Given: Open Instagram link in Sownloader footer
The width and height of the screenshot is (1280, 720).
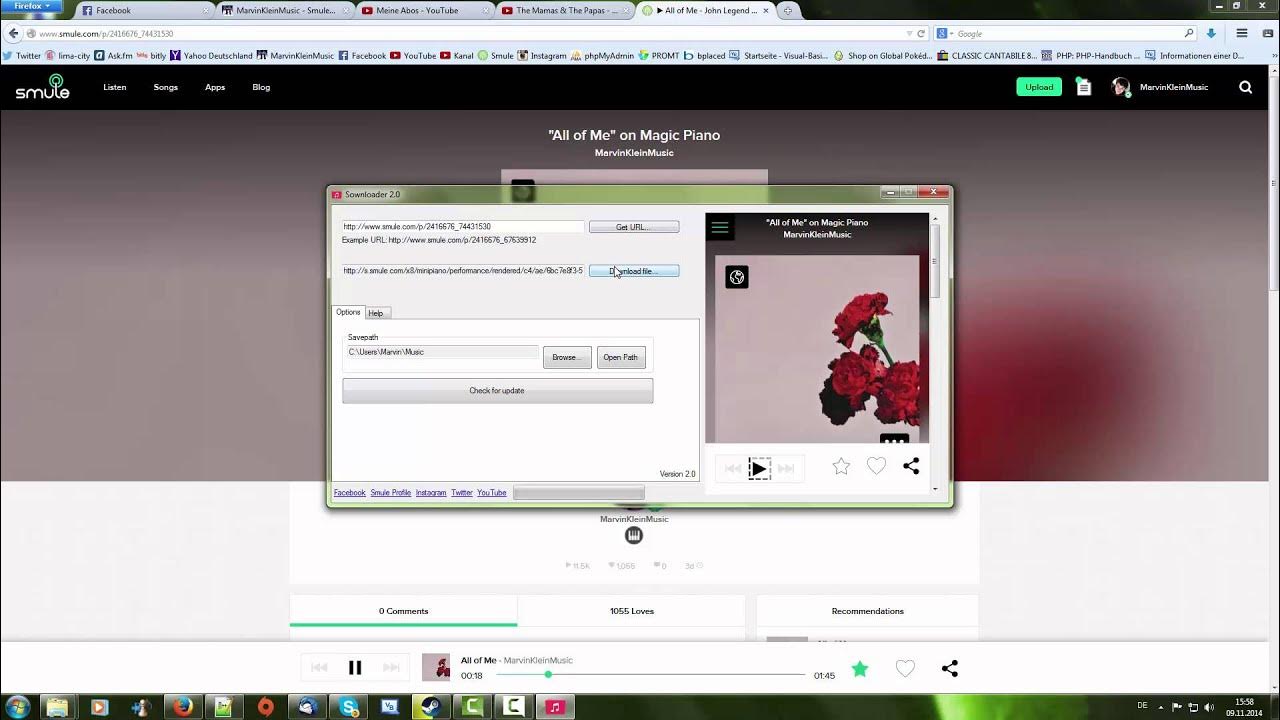Looking at the screenshot, I should [x=431, y=493].
